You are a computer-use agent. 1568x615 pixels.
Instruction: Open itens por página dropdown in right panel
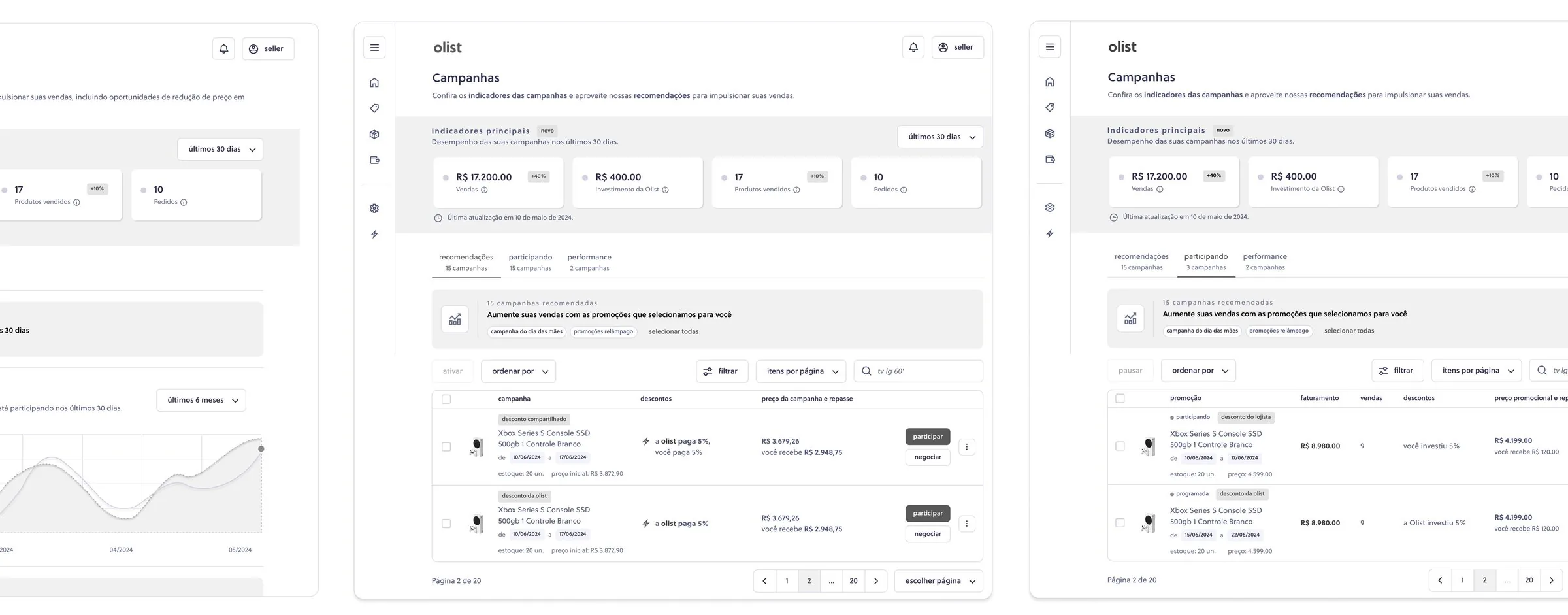point(1477,371)
